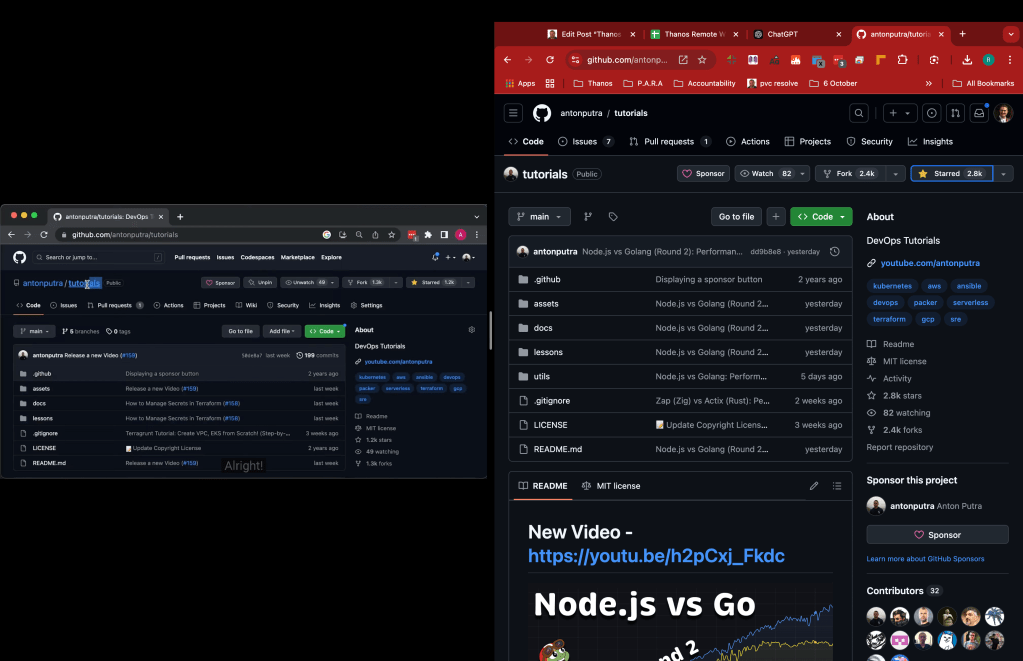This screenshot has width=1023, height=661.
Task: Expand the hidden bookmarks double-chevron overflow
Action: (x=928, y=84)
